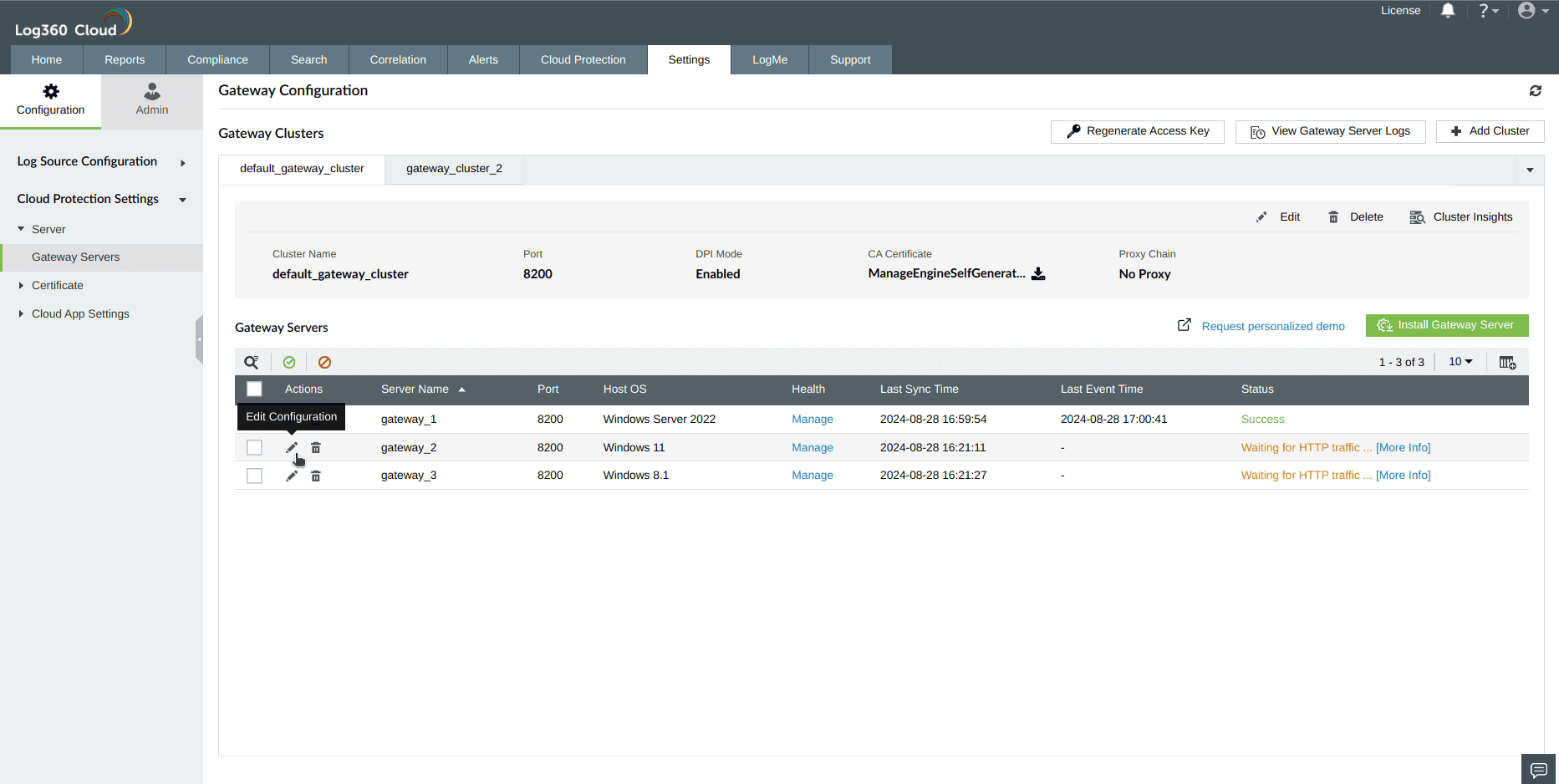Image resolution: width=1559 pixels, height=784 pixels.
Task: Check the gateway_3 row checkbox
Action: 254,475
